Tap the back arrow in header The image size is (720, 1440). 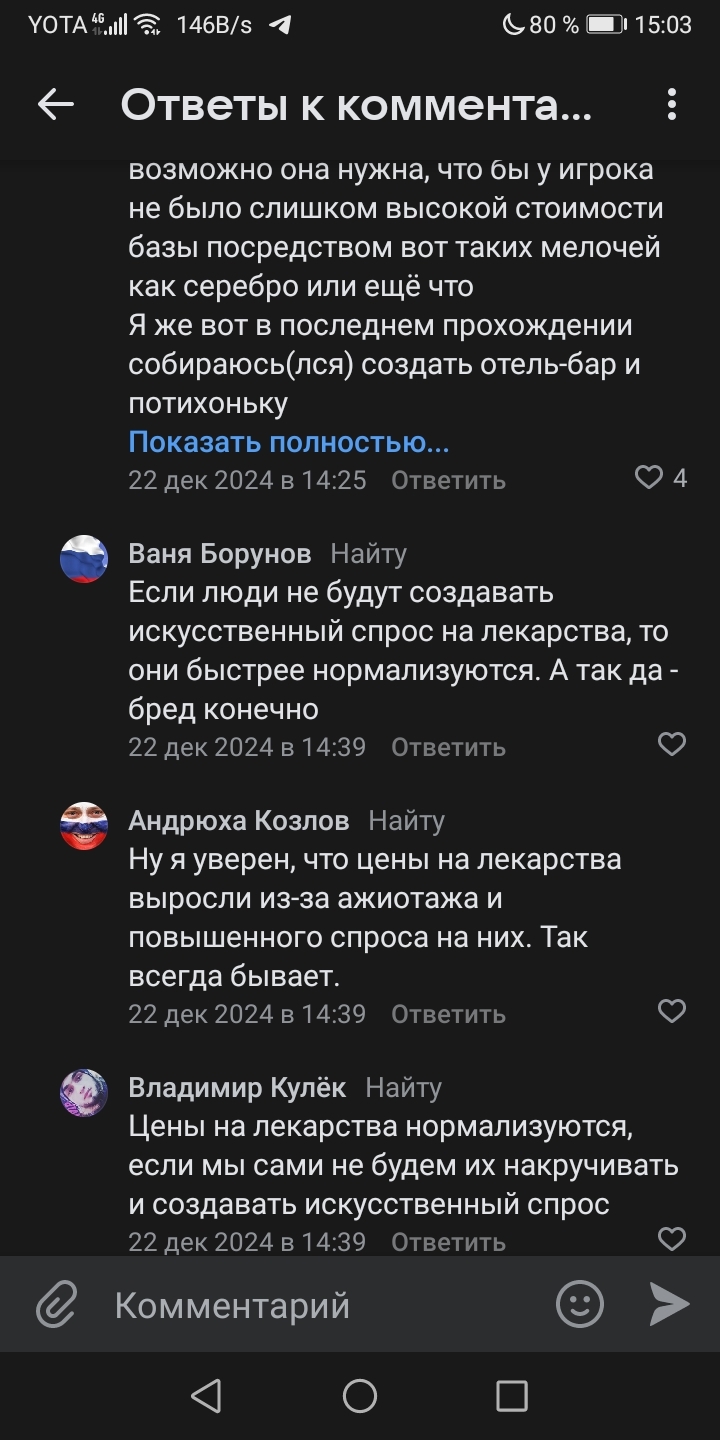tap(56, 104)
